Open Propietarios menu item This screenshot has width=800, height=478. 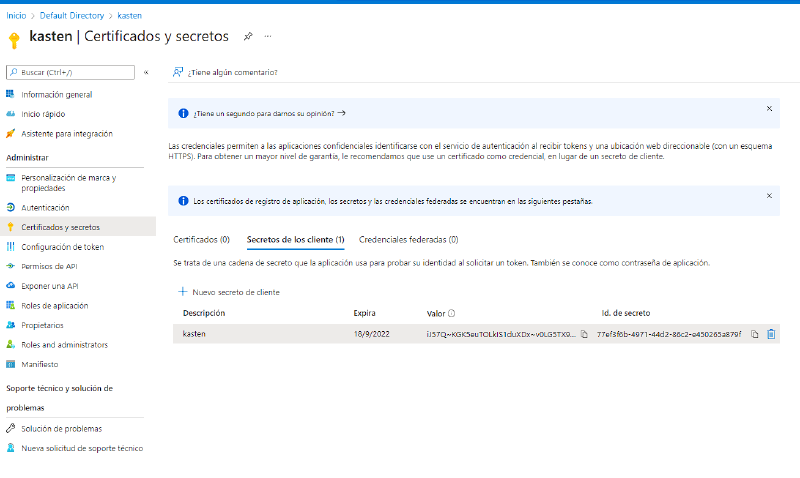pyautogui.click(x=42, y=325)
